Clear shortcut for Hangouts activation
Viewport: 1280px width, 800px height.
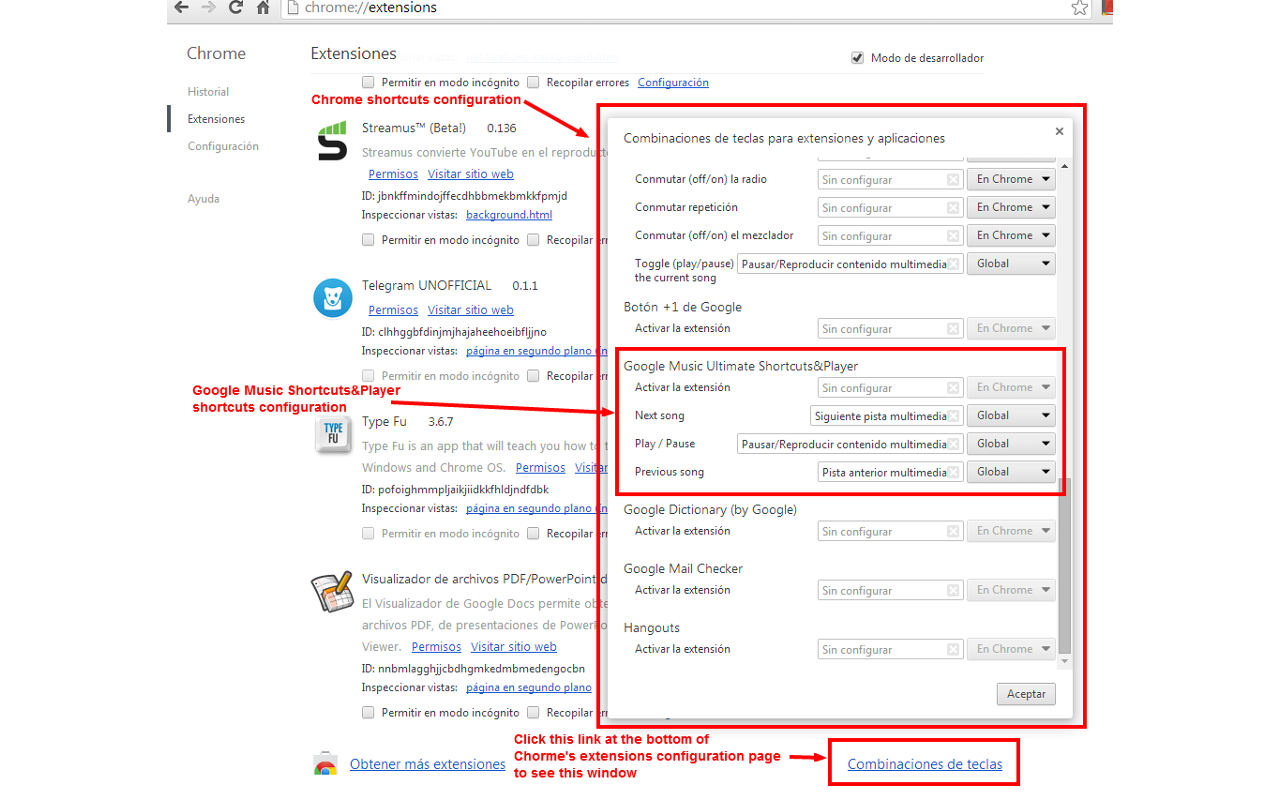pyautogui.click(x=953, y=650)
